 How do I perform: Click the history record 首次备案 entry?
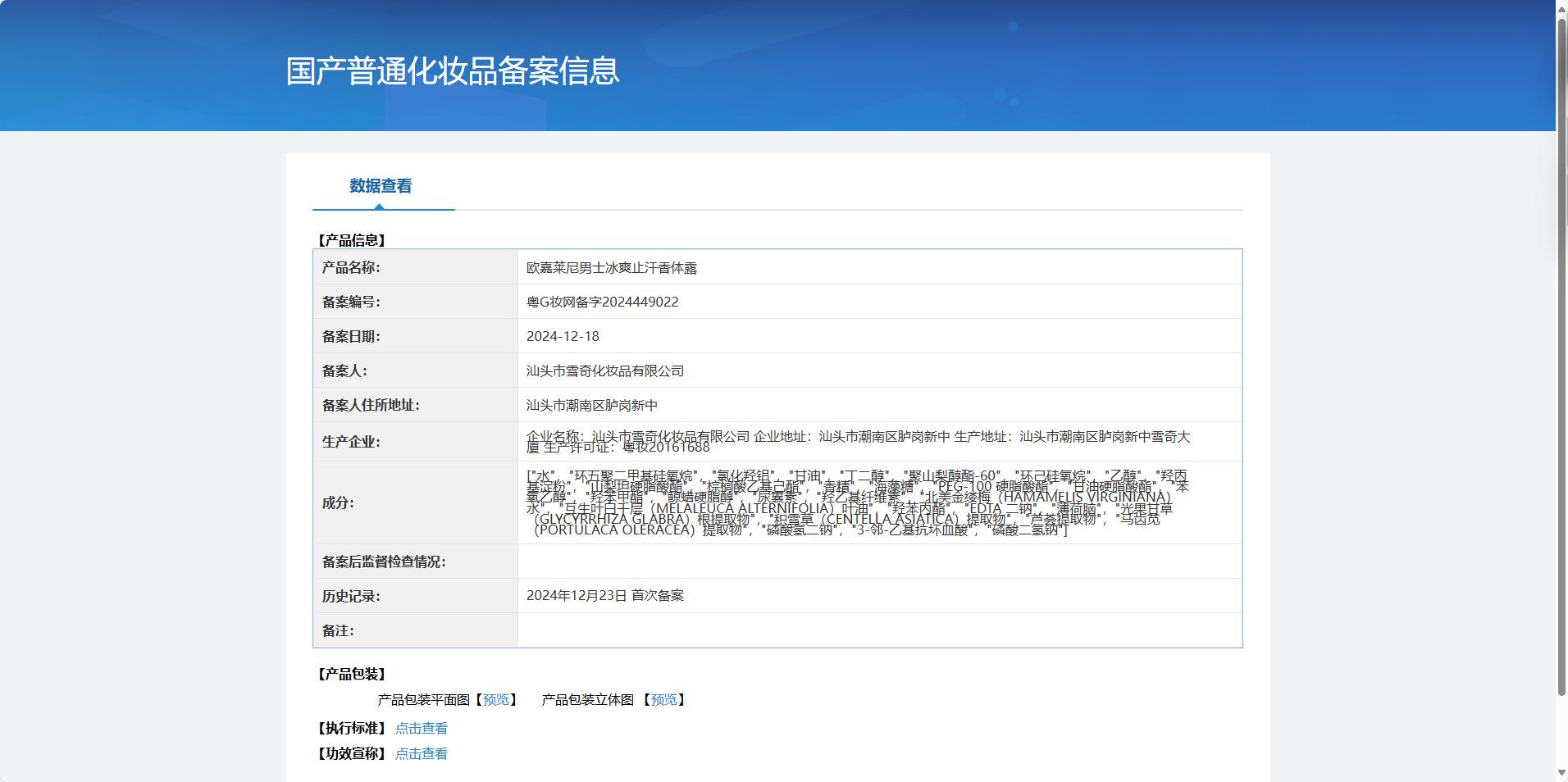click(605, 595)
